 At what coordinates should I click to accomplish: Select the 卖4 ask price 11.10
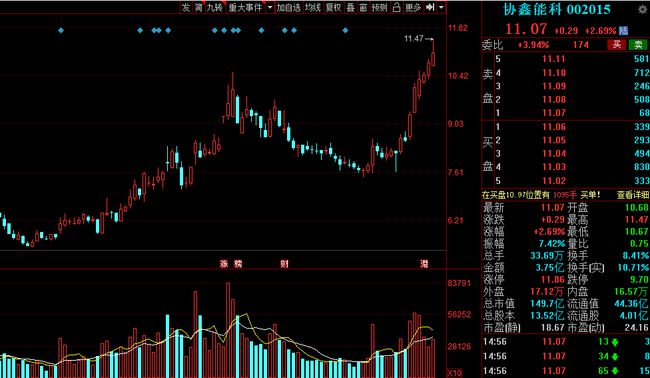pyautogui.click(x=554, y=73)
